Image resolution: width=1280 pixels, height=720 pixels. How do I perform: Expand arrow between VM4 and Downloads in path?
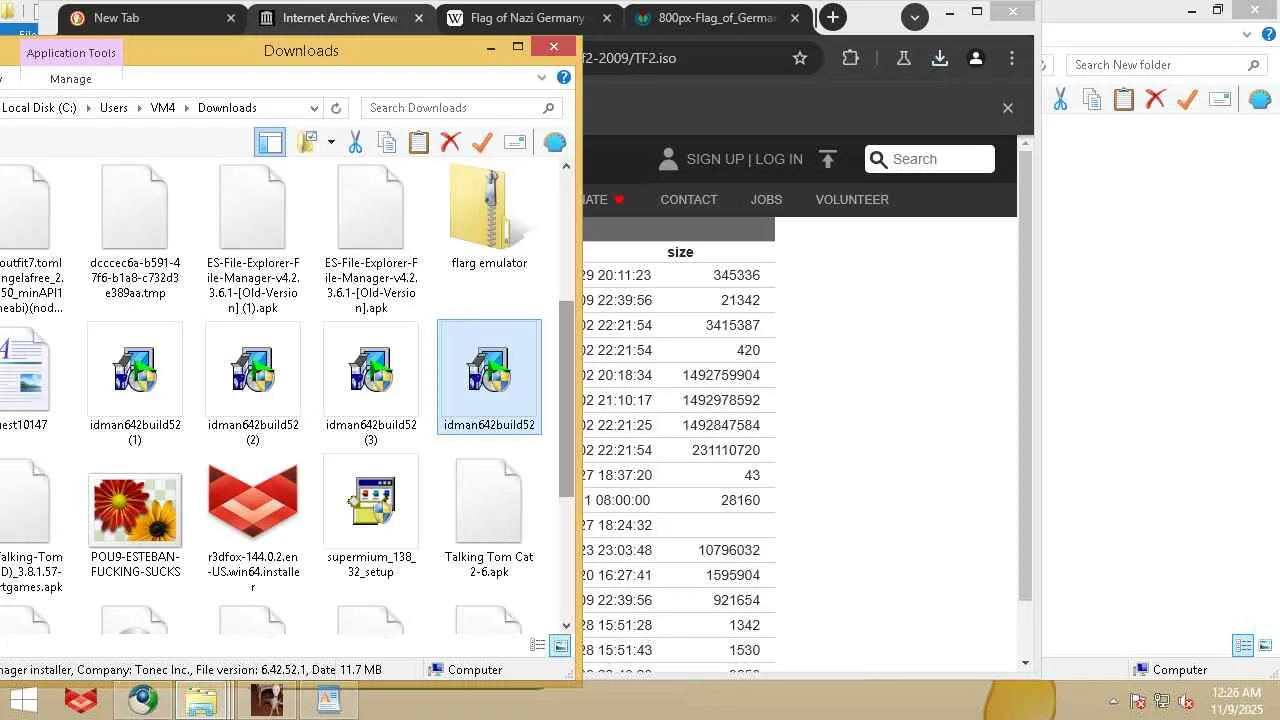click(187, 108)
